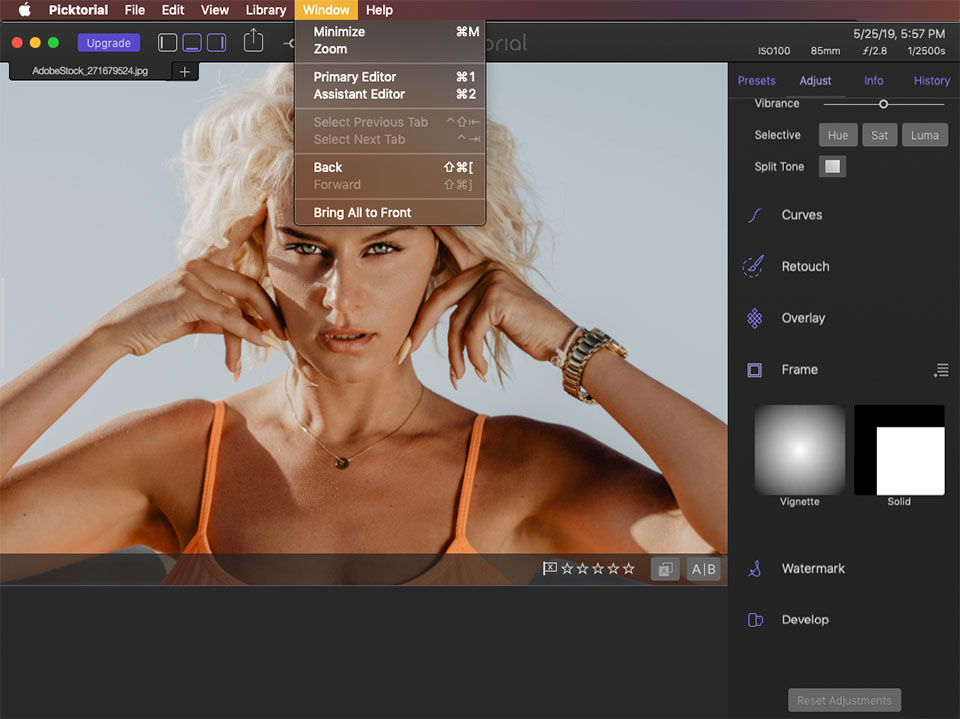Rate photo with first star
Viewport: 960px width, 719px height.
pyautogui.click(x=567, y=569)
